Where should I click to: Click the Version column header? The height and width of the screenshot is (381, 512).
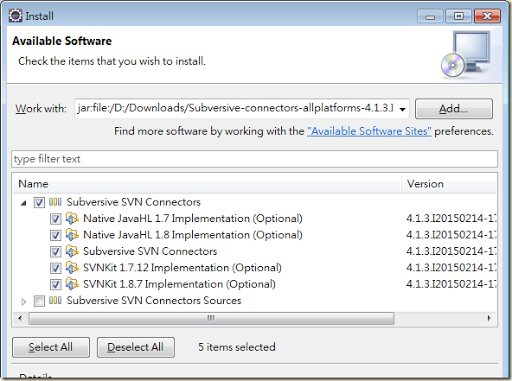449,184
